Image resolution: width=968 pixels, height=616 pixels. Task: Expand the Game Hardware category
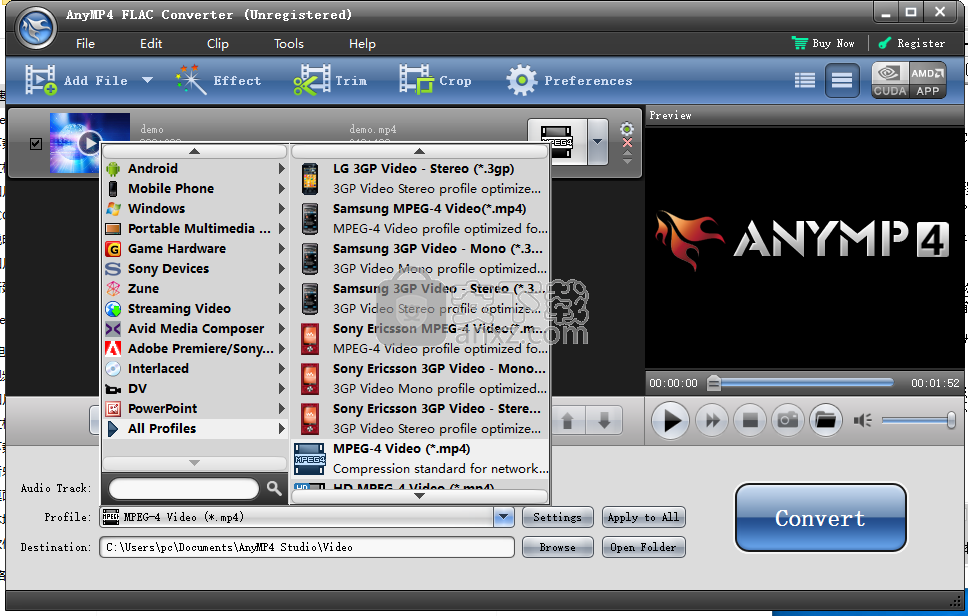194,249
